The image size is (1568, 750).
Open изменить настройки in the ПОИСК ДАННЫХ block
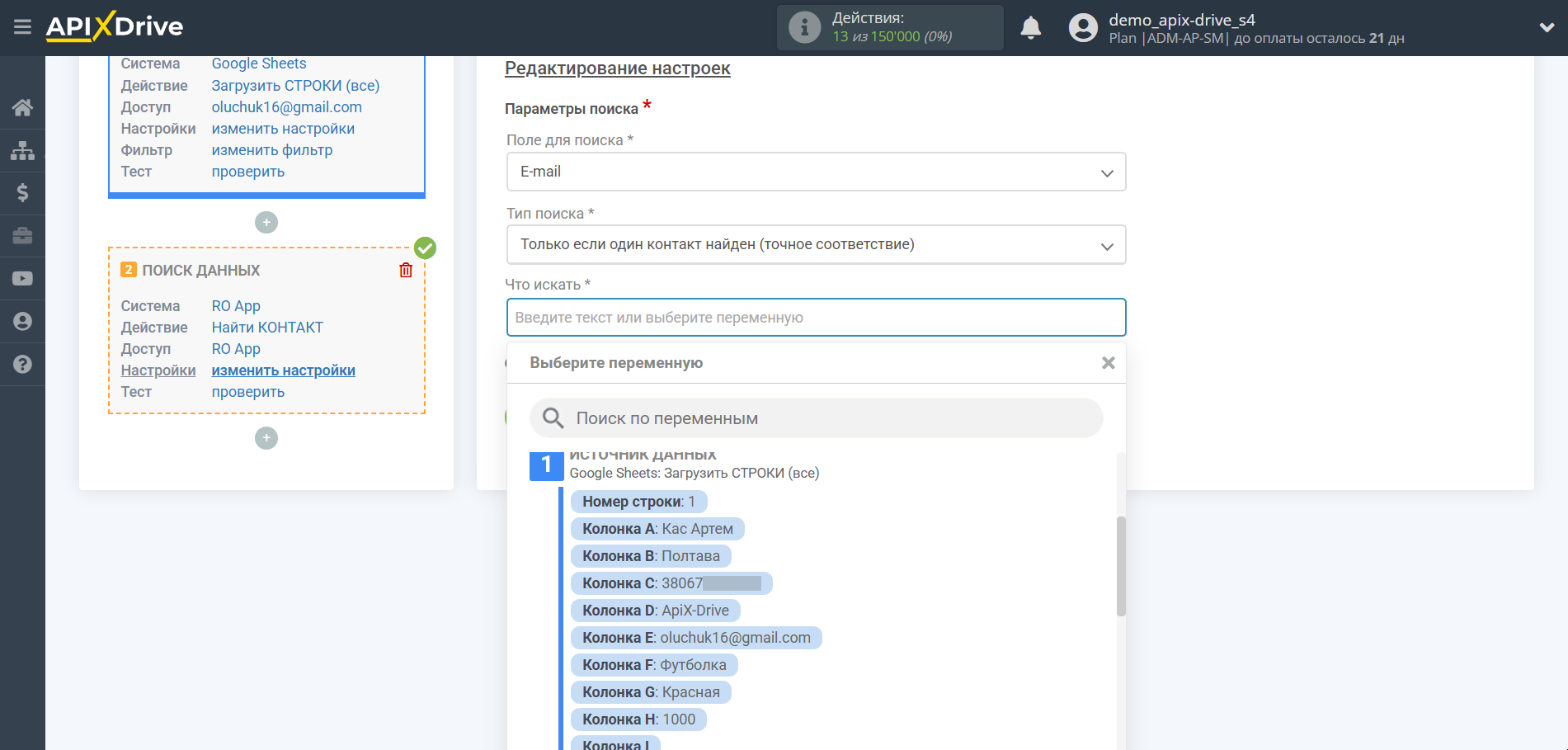coord(283,370)
